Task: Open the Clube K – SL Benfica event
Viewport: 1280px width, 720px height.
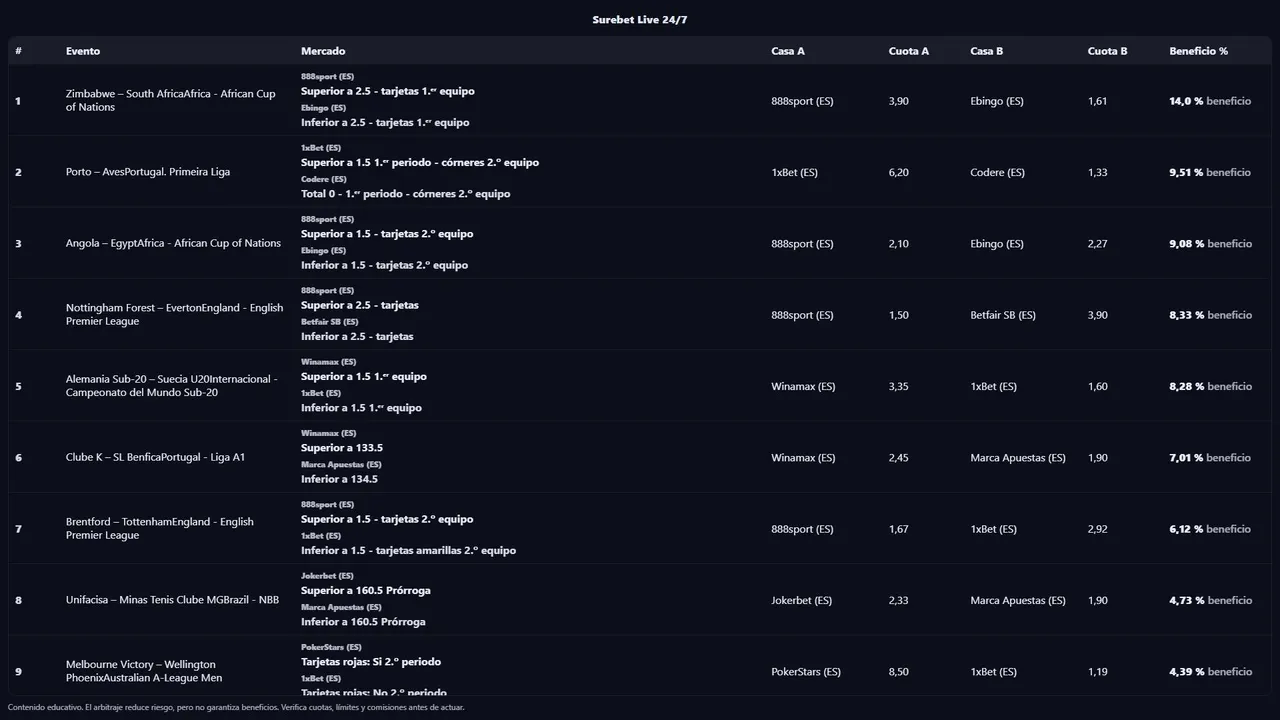Action: [x=155, y=457]
